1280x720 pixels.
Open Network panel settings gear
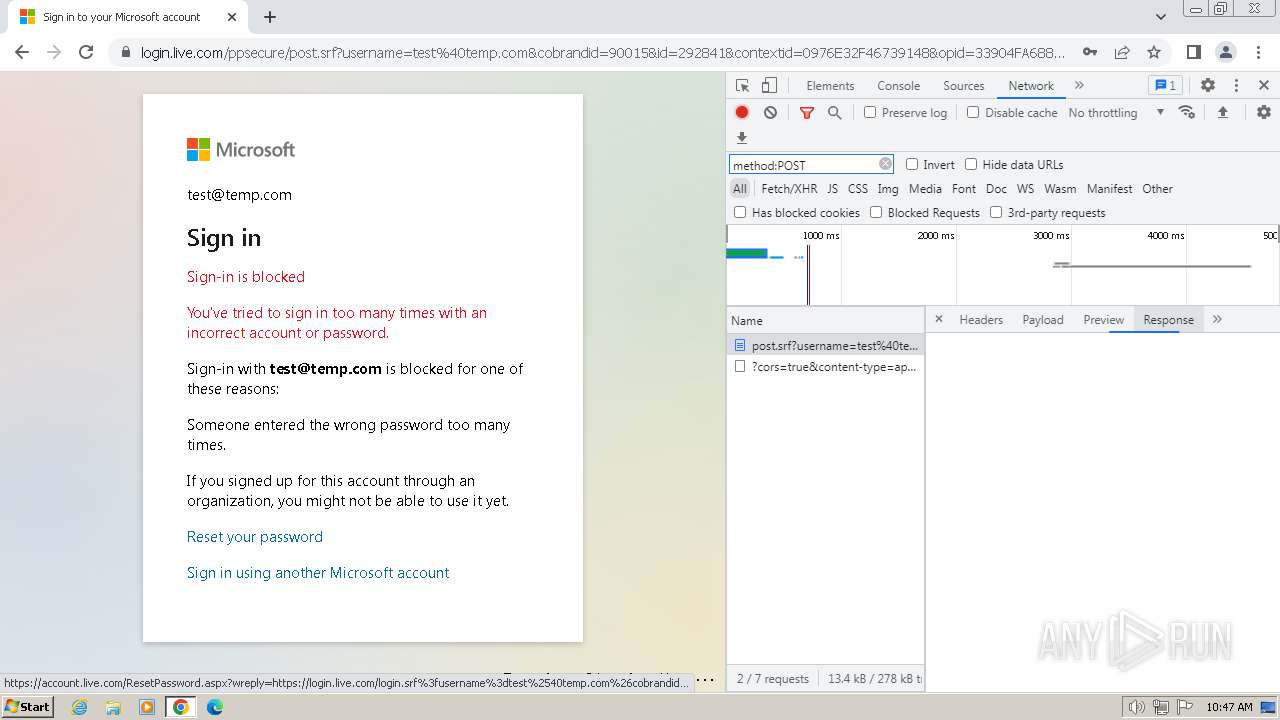[1264, 112]
